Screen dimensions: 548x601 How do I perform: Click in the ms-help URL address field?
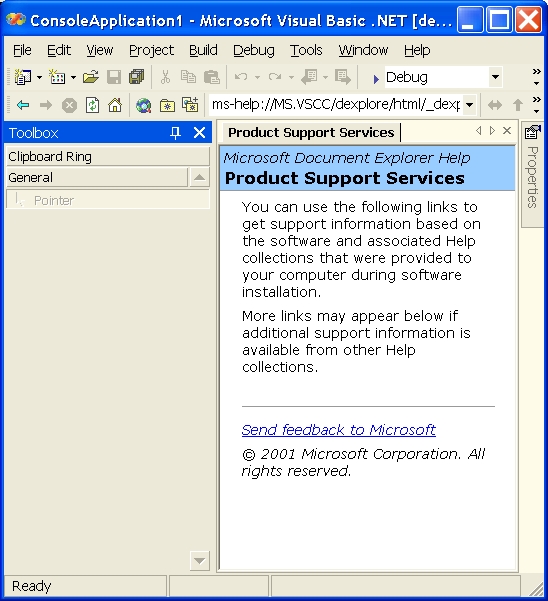click(x=336, y=104)
